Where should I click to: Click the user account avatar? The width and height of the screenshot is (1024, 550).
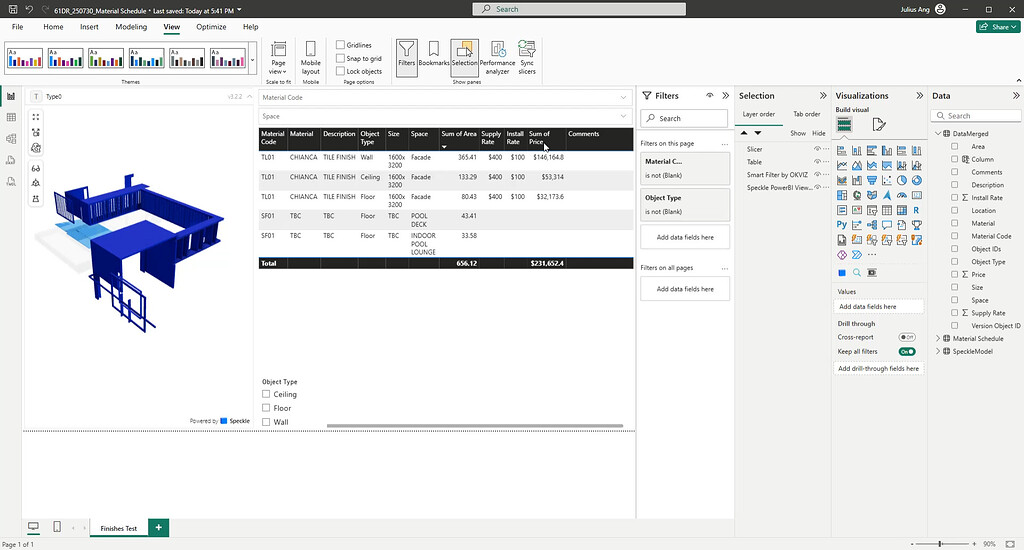940,9
